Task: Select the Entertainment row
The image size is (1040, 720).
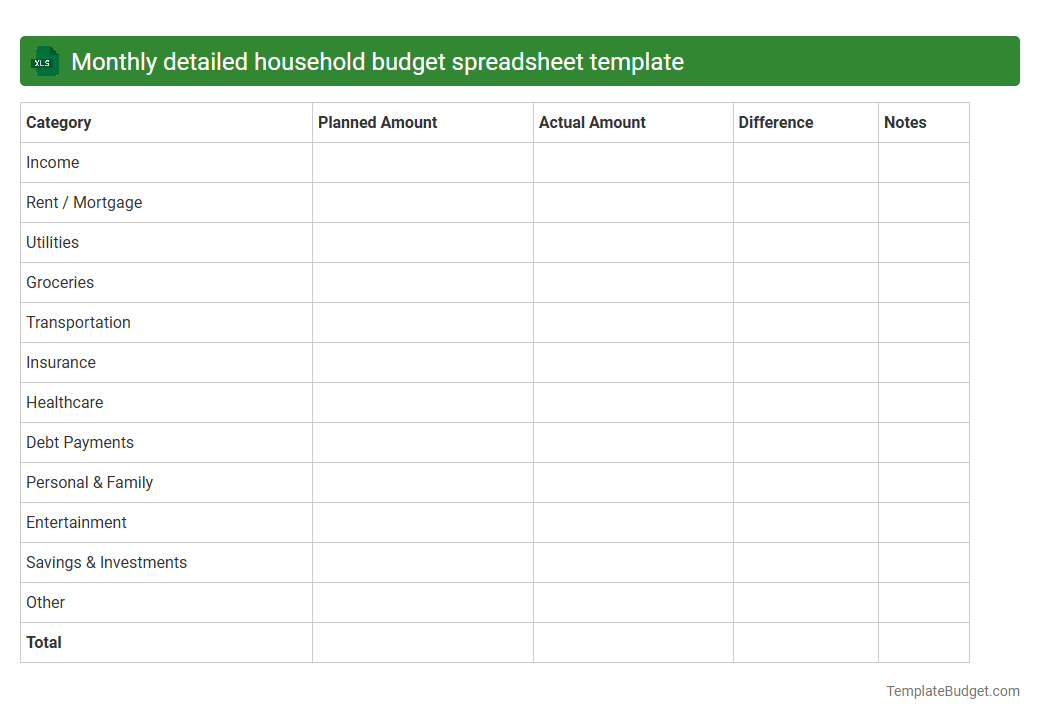Action: click(x=76, y=522)
